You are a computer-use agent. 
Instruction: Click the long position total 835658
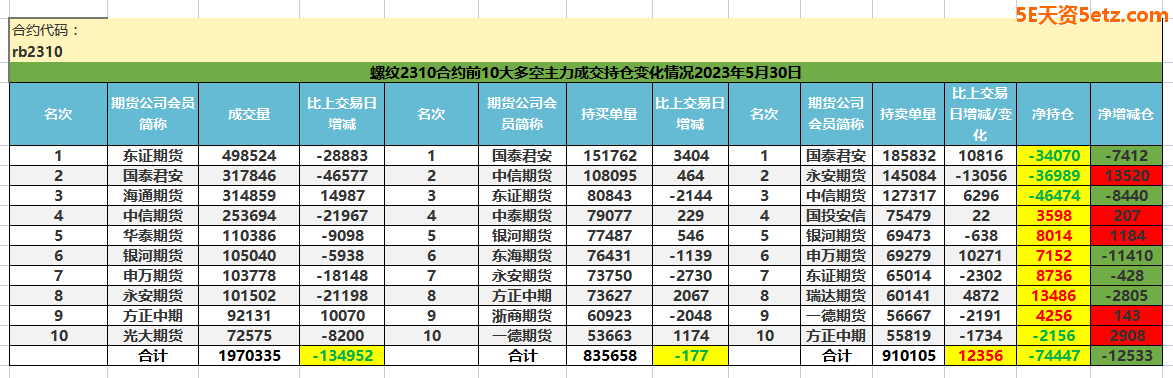[609, 356]
